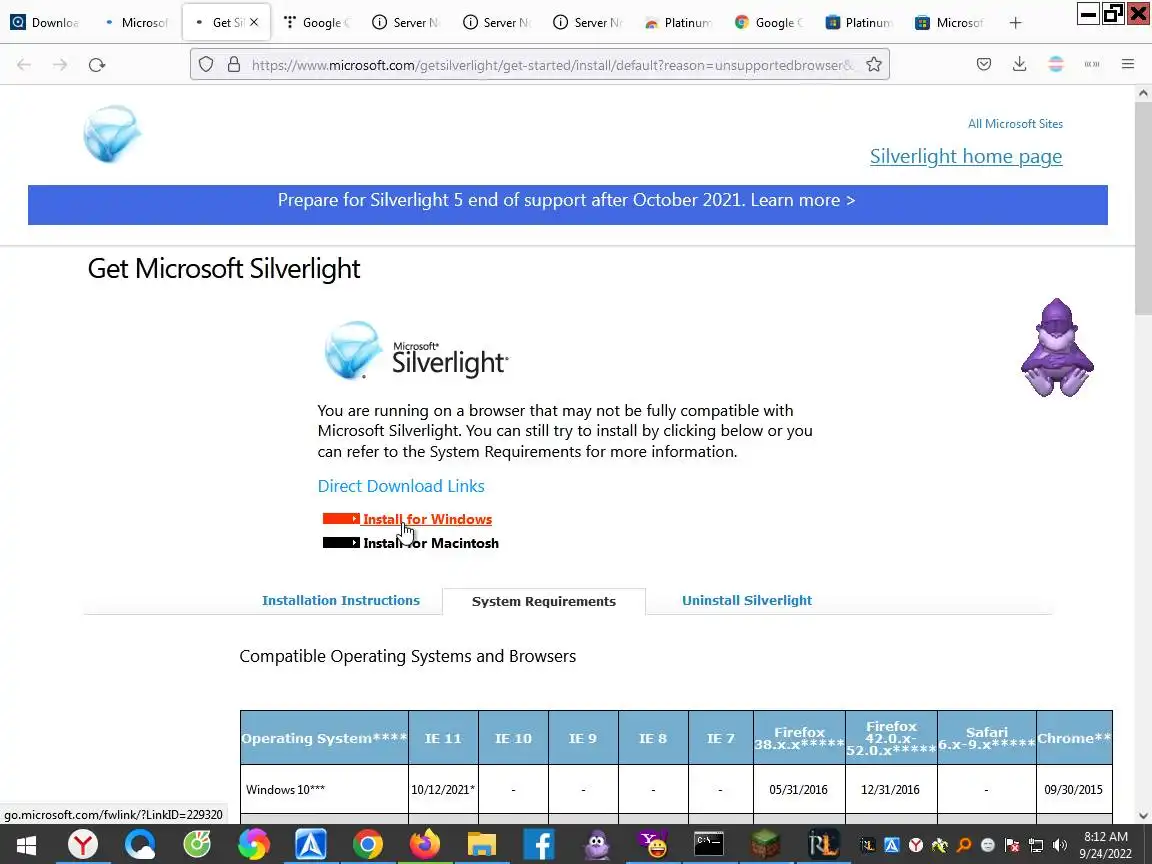The width and height of the screenshot is (1152, 864).
Task: Open the Silverlight home page link
Action: 965,156
